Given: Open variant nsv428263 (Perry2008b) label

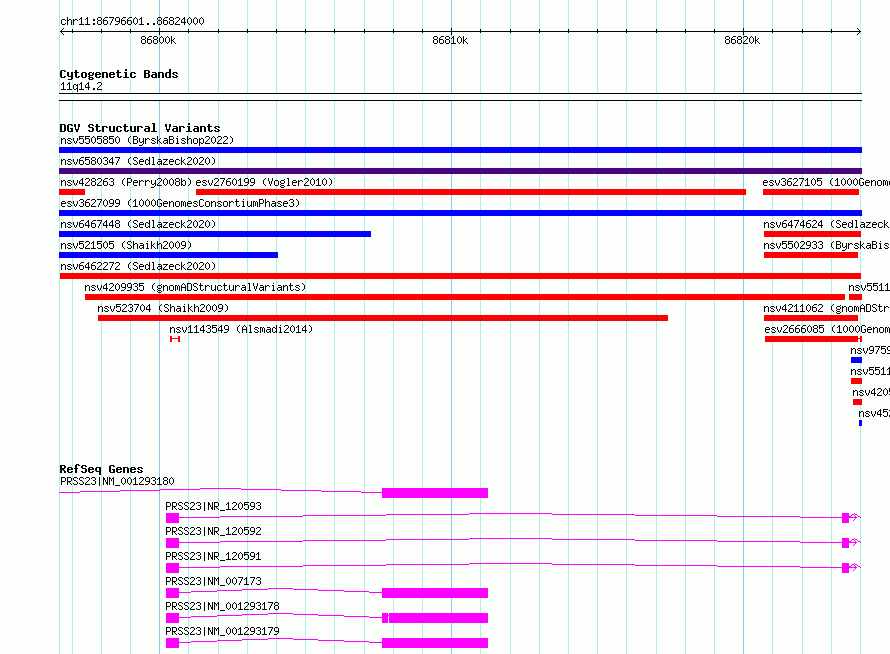Looking at the screenshot, I should coord(126,182).
